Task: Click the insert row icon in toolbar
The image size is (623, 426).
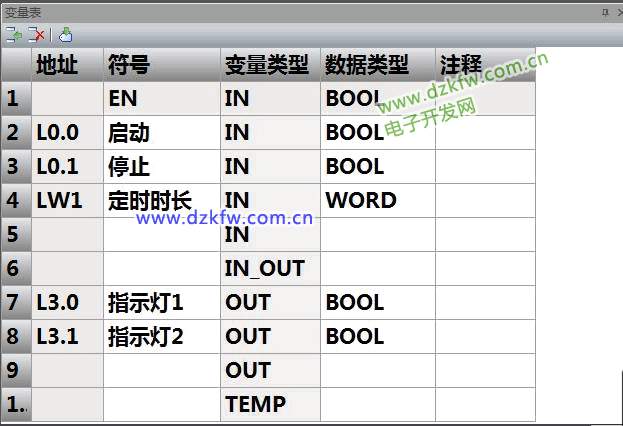Action: point(14,34)
